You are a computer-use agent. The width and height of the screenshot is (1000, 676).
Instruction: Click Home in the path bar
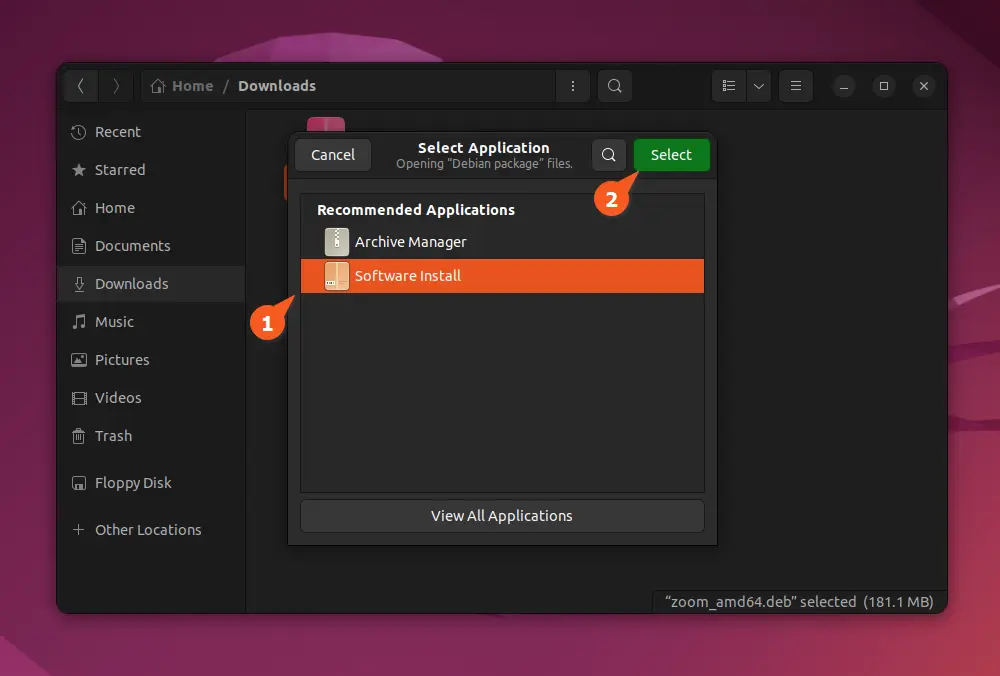[183, 86]
